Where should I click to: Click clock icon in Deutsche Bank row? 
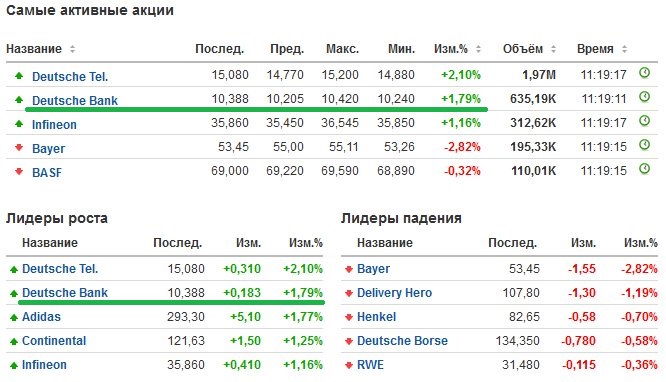pyautogui.click(x=644, y=97)
